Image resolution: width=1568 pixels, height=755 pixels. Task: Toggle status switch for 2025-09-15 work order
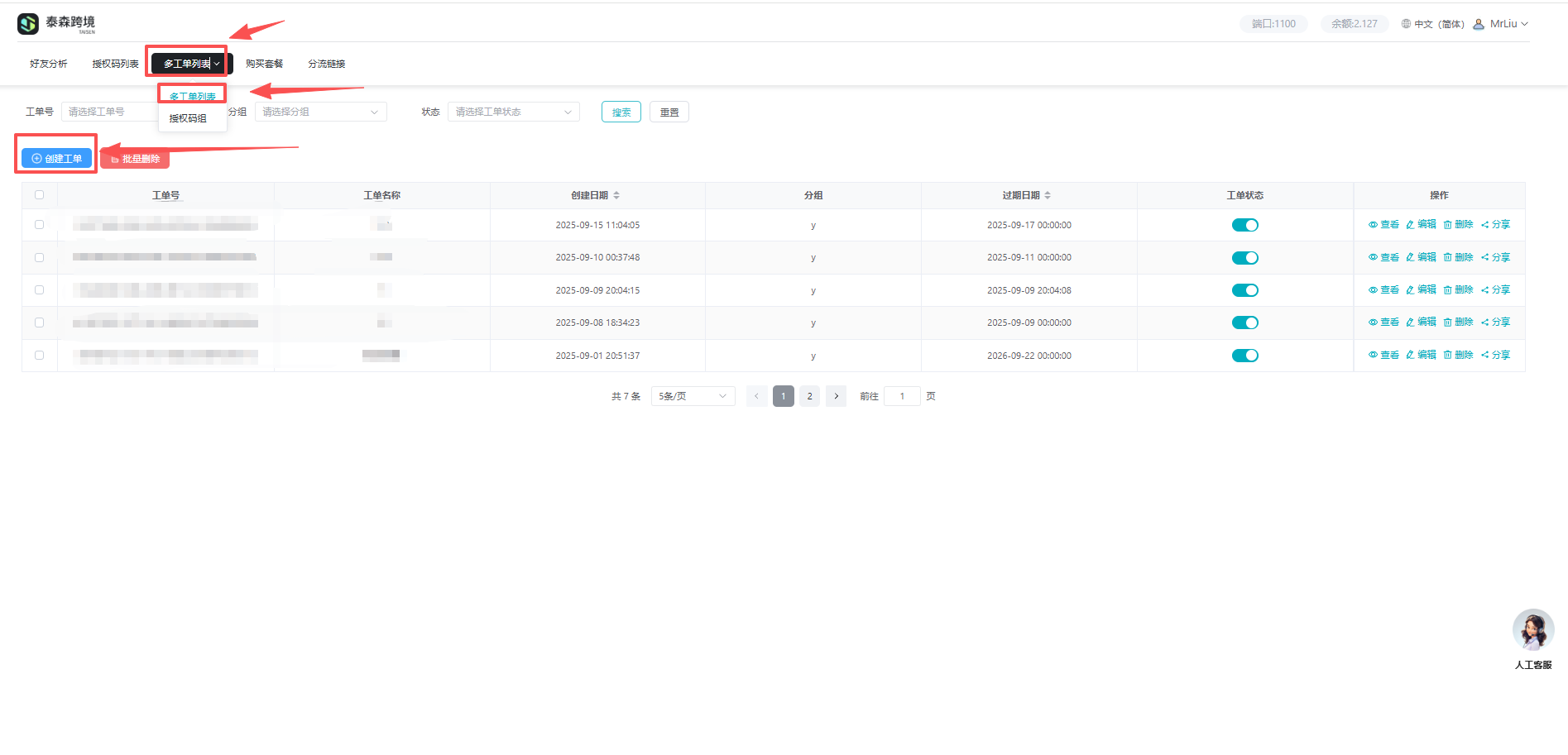click(1244, 225)
